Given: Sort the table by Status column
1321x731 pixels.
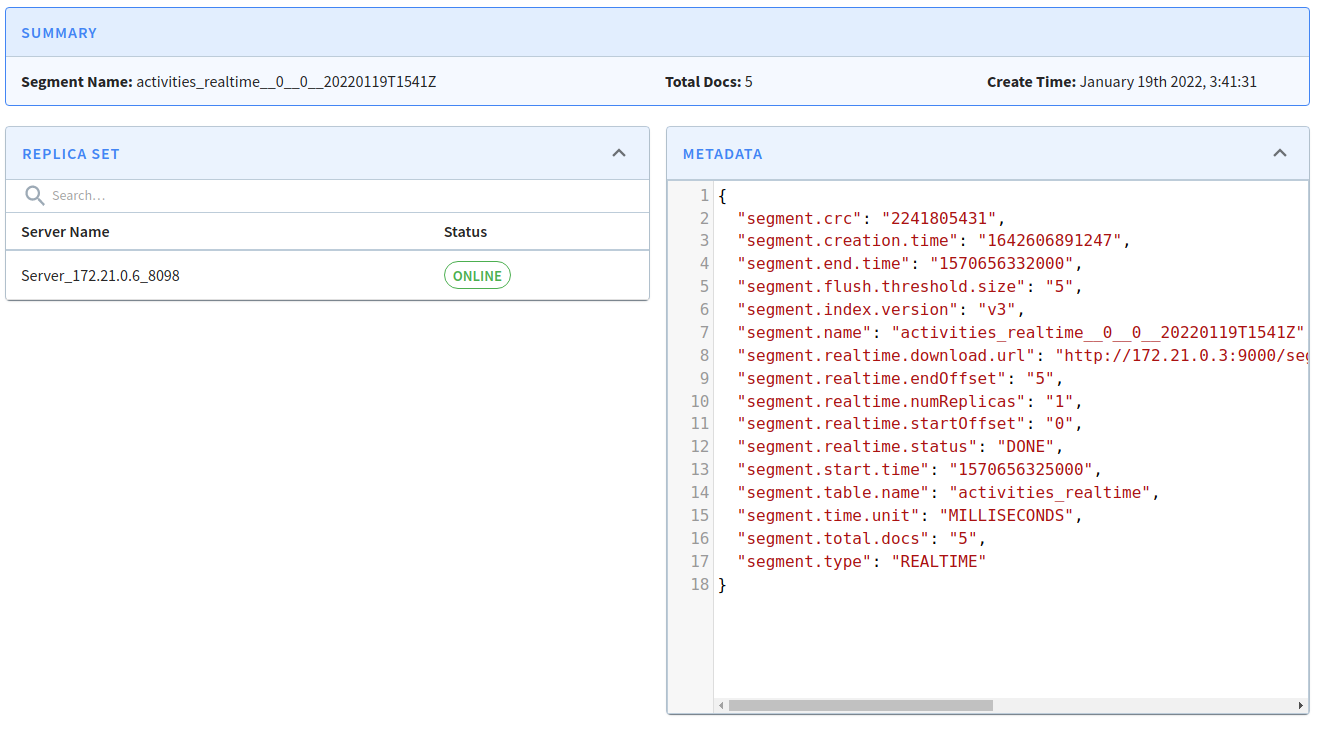Looking at the screenshot, I should coord(465,231).
